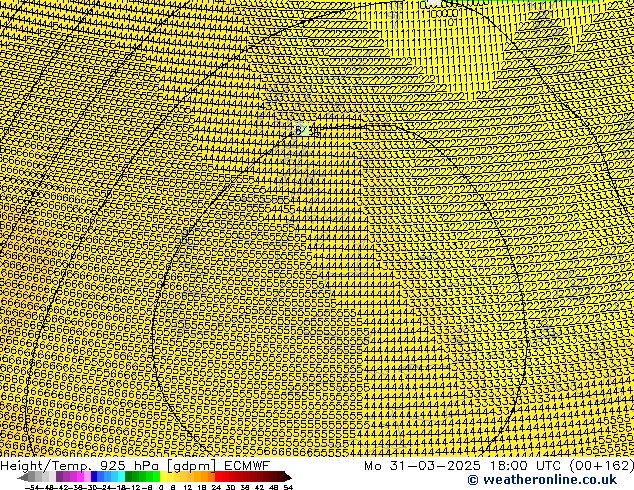The height and width of the screenshot is (490, 634).
Task: Open the weatheronline.co.uk copyright link
Action: 542,480
